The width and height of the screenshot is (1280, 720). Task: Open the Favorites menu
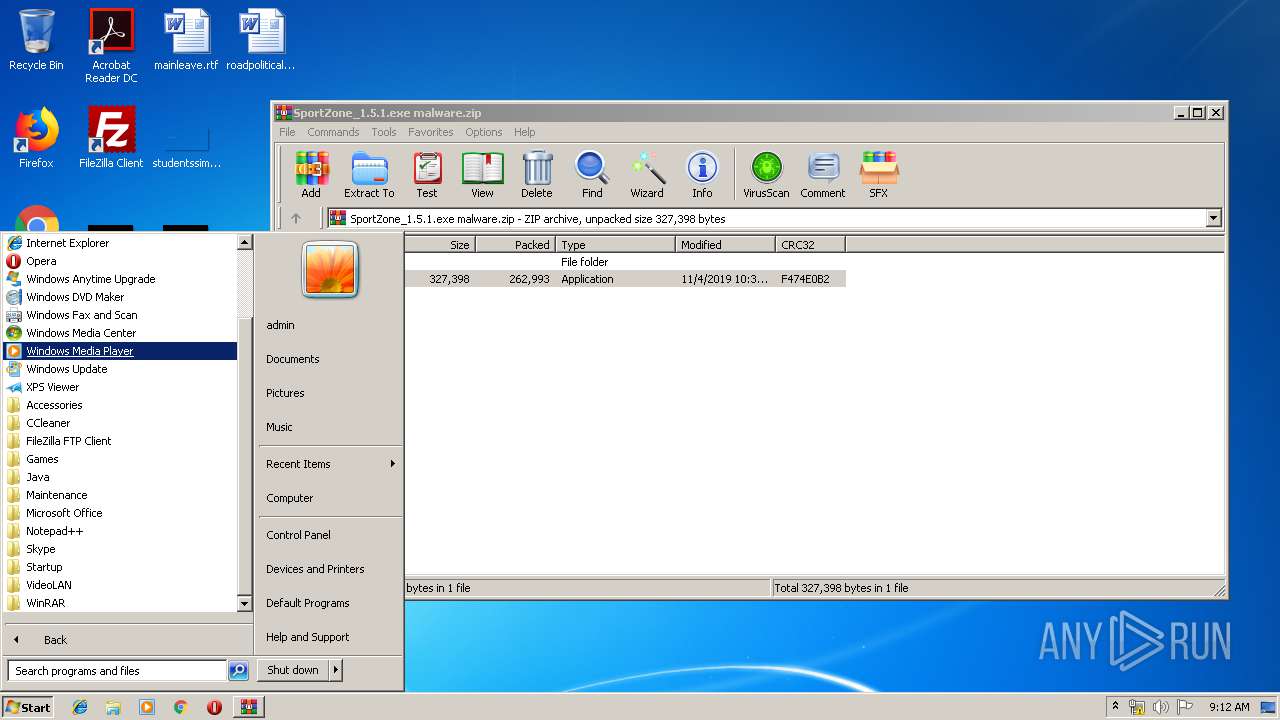[x=430, y=132]
